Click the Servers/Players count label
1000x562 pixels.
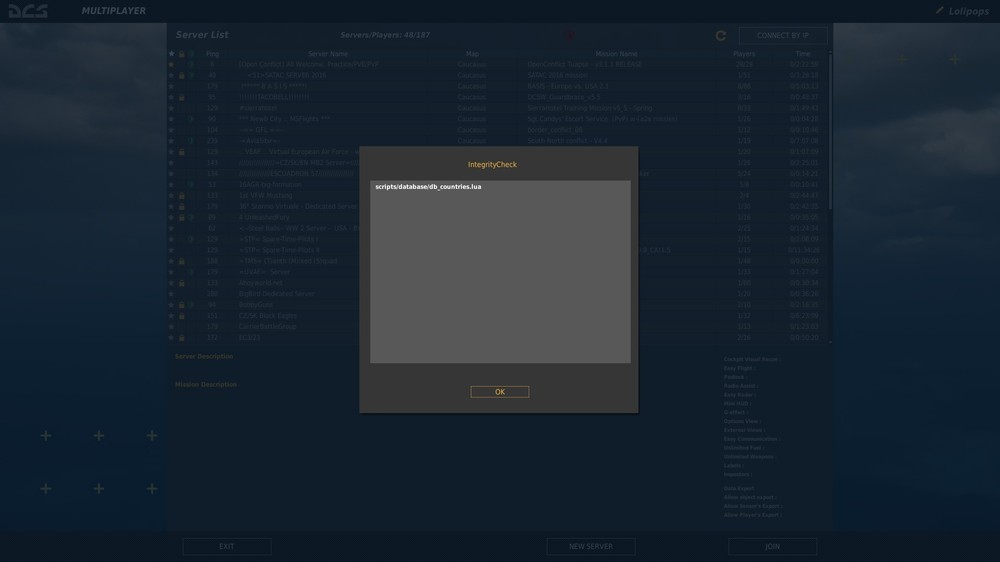[385, 35]
